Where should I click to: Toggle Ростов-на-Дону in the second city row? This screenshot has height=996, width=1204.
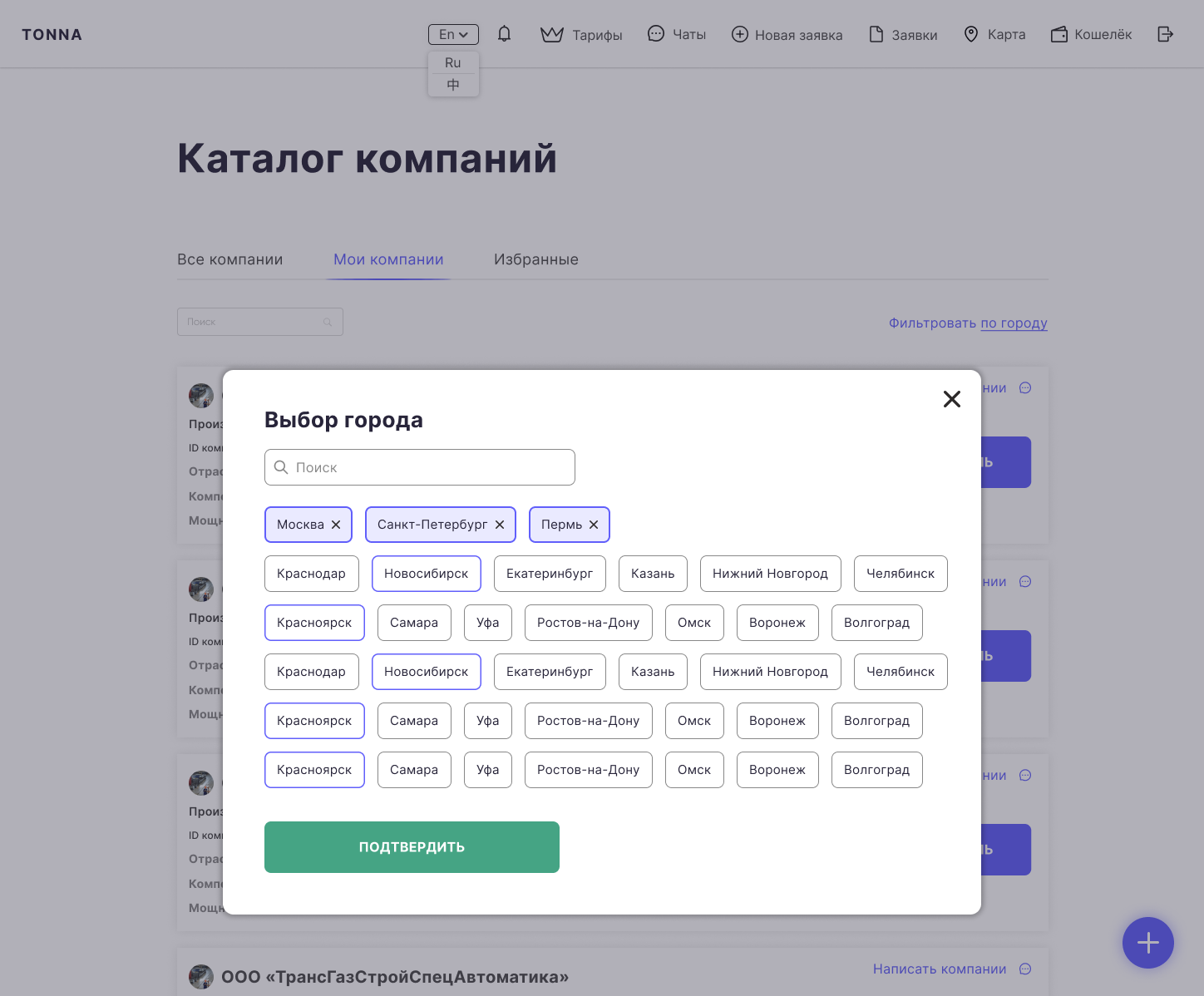coord(589,623)
